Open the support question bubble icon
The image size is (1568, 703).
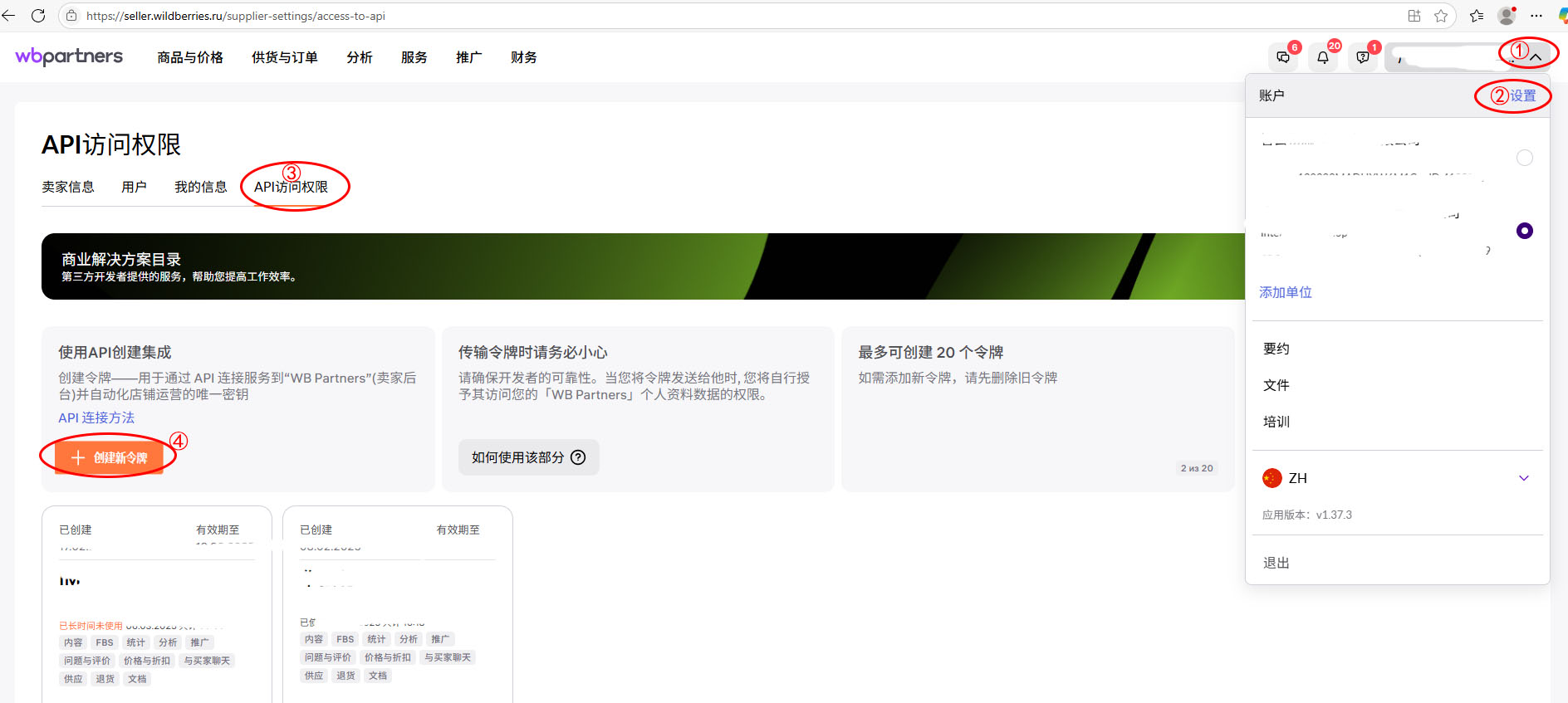pos(1363,57)
